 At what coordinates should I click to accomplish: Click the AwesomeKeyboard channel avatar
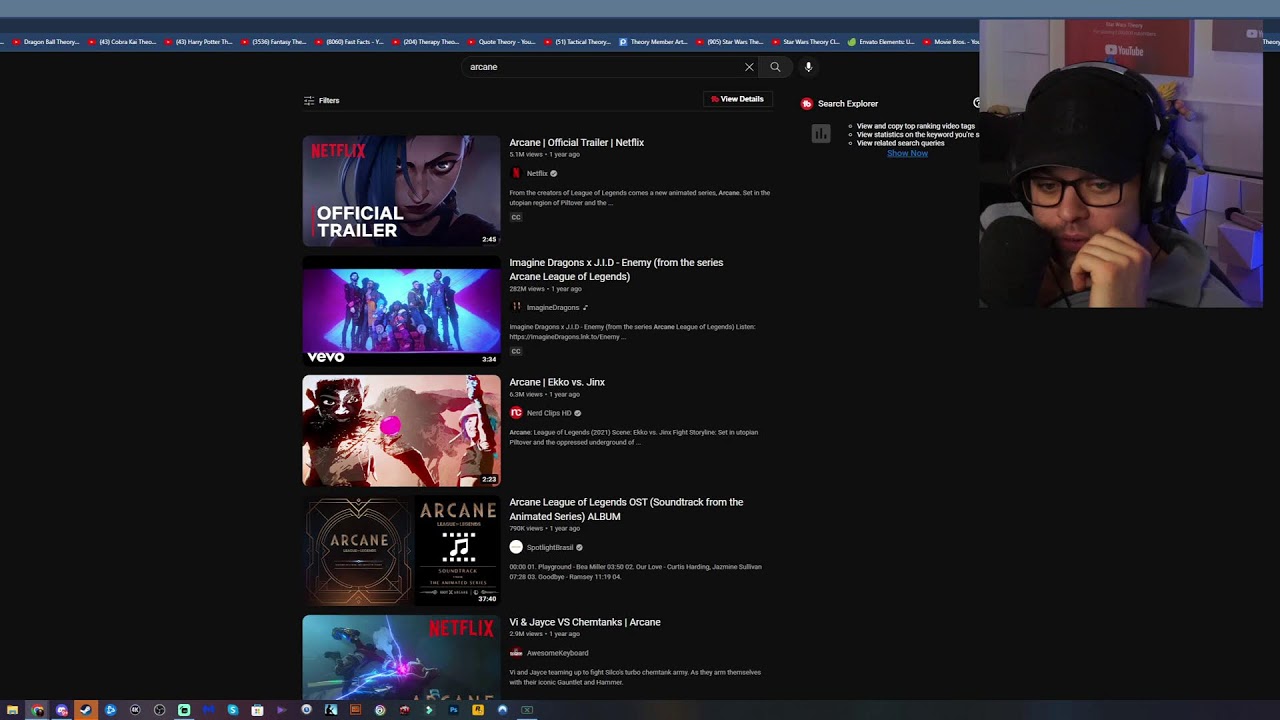click(x=516, y=653)
